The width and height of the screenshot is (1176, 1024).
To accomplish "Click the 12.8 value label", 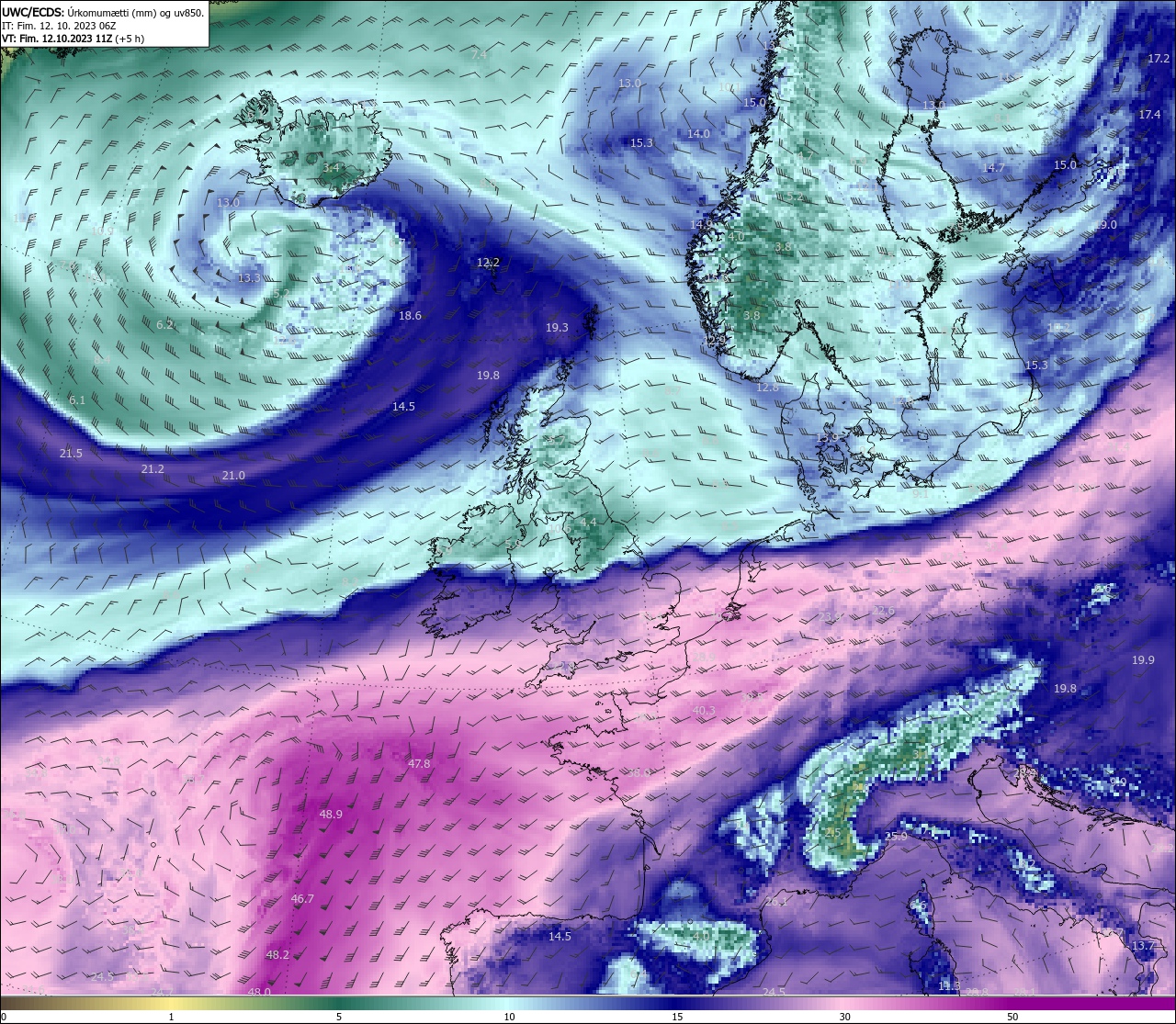I will 767,388.
